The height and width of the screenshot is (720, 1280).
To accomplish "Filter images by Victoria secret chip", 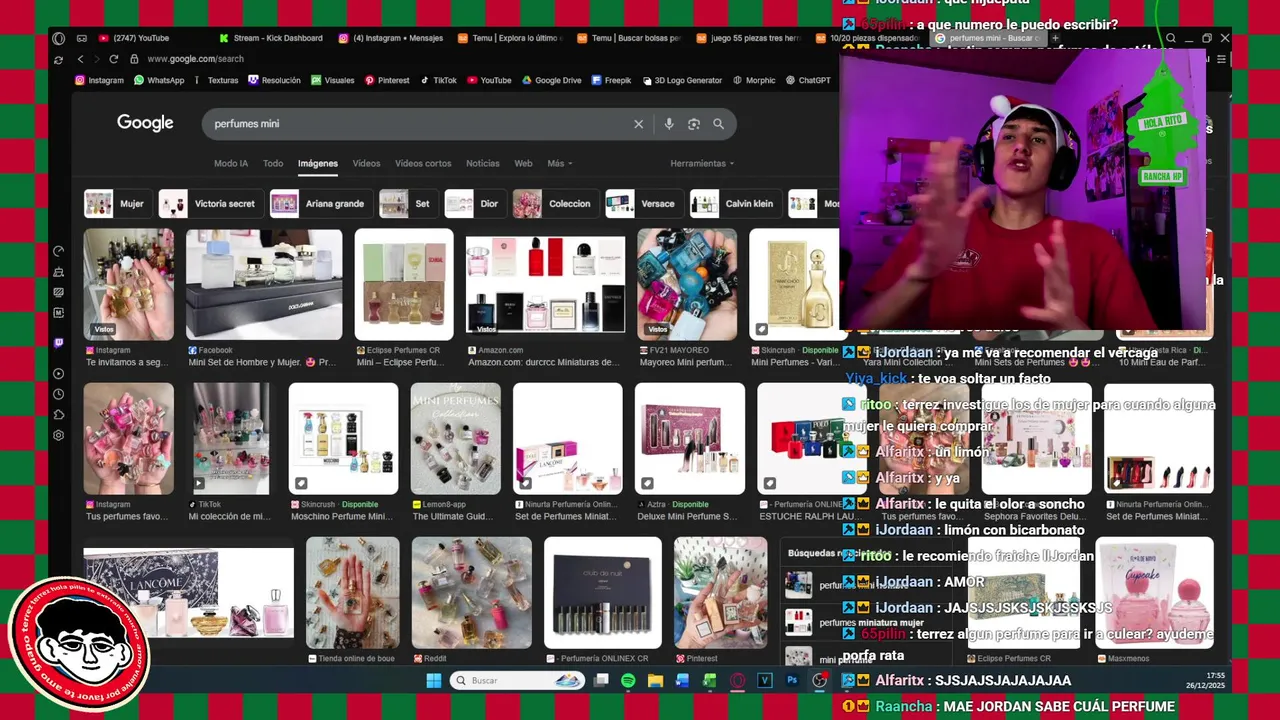I will pyautogui.click(x=212, y=203).
